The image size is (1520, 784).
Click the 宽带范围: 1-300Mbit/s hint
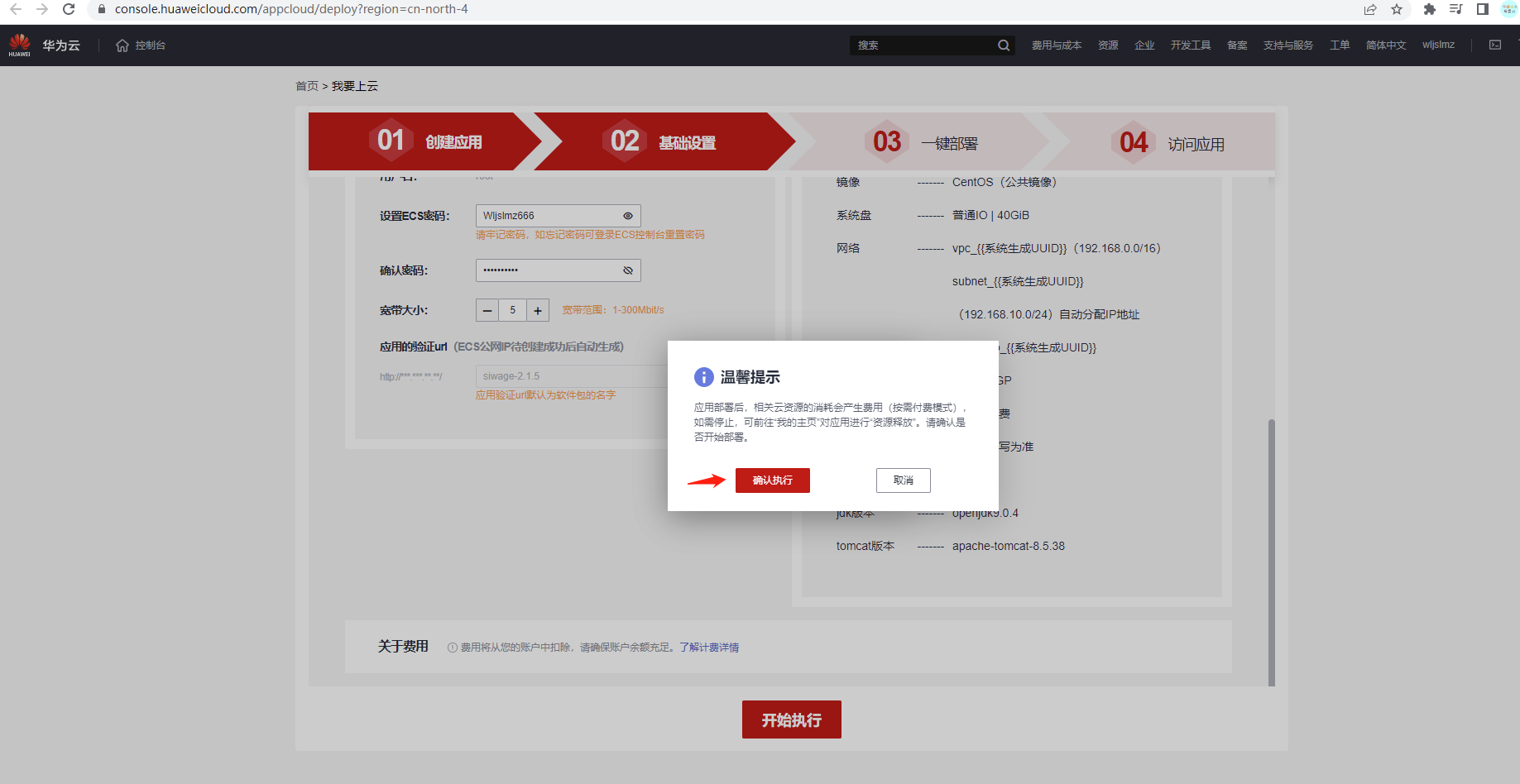pyautogui.click(x=613, y=310)
